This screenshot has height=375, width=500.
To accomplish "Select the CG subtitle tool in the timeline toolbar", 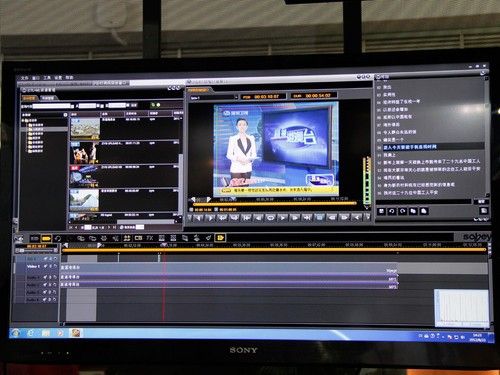I will [138, 238].
